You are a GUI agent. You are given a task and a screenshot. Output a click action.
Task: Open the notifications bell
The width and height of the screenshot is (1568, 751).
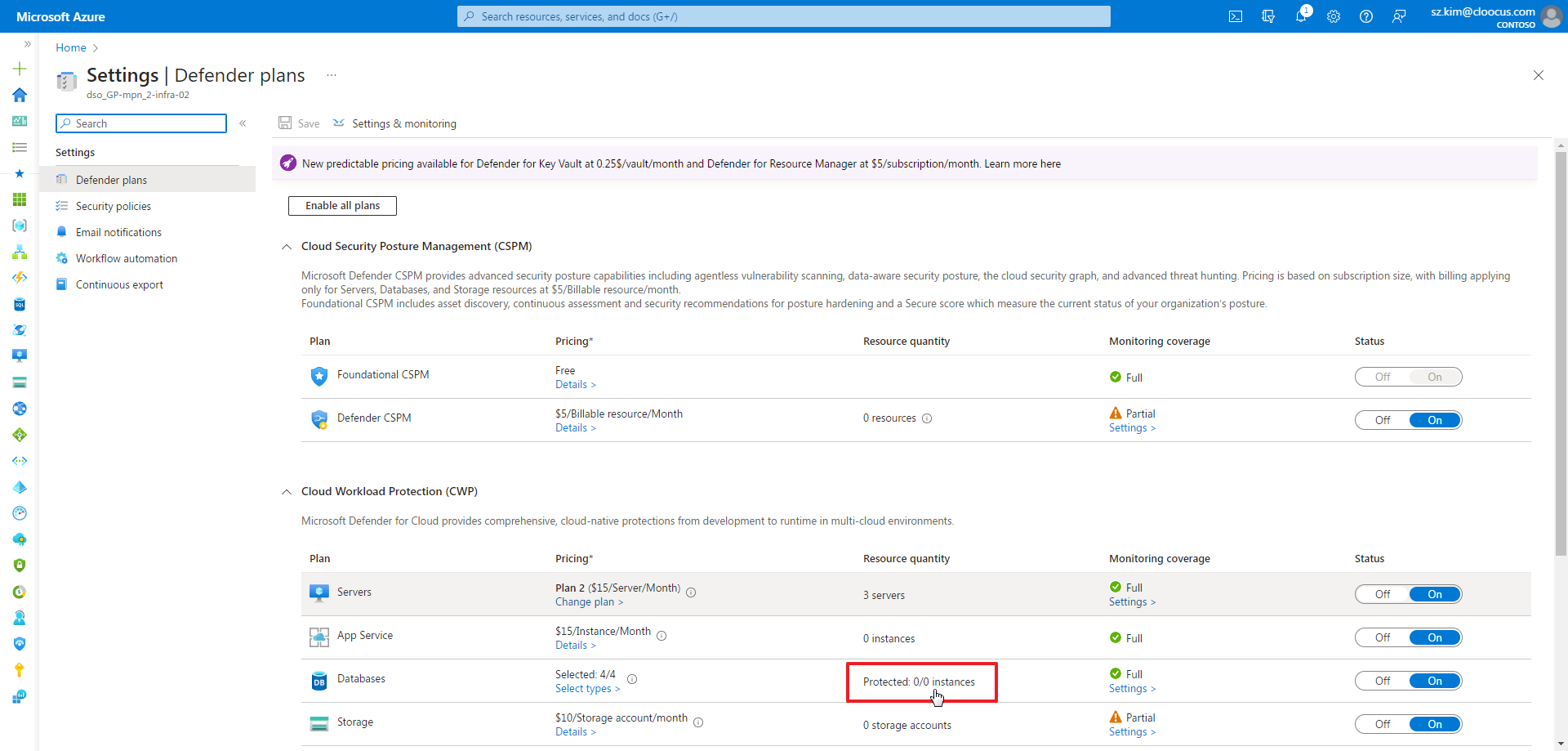(x=1301, y=16)
